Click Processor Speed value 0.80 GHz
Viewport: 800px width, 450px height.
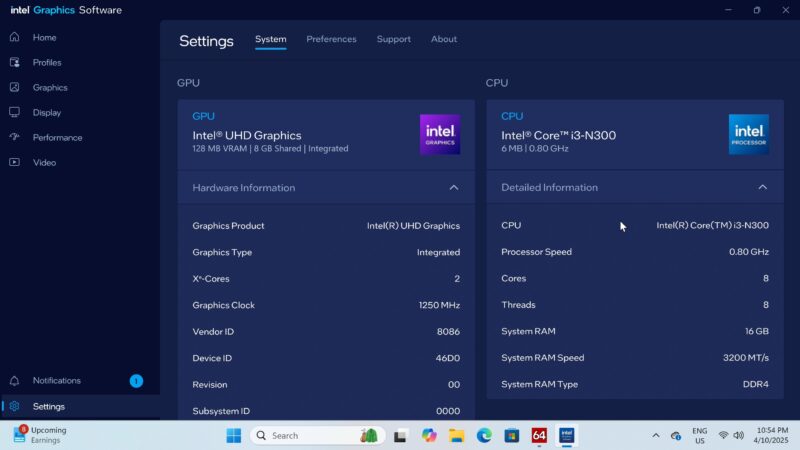coord(748,252)
